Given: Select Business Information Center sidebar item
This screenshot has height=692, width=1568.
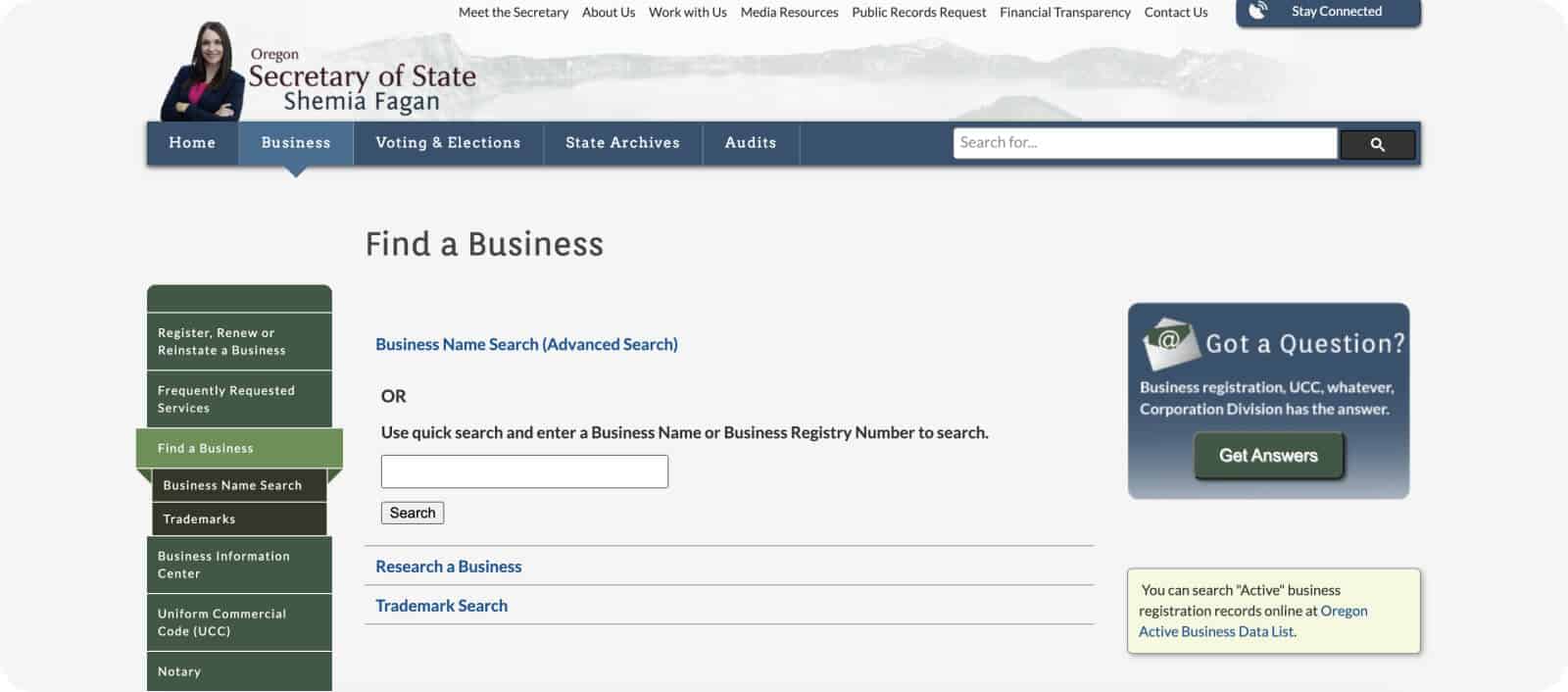Looking at the screenshot, I should click(x=239, y=565).
